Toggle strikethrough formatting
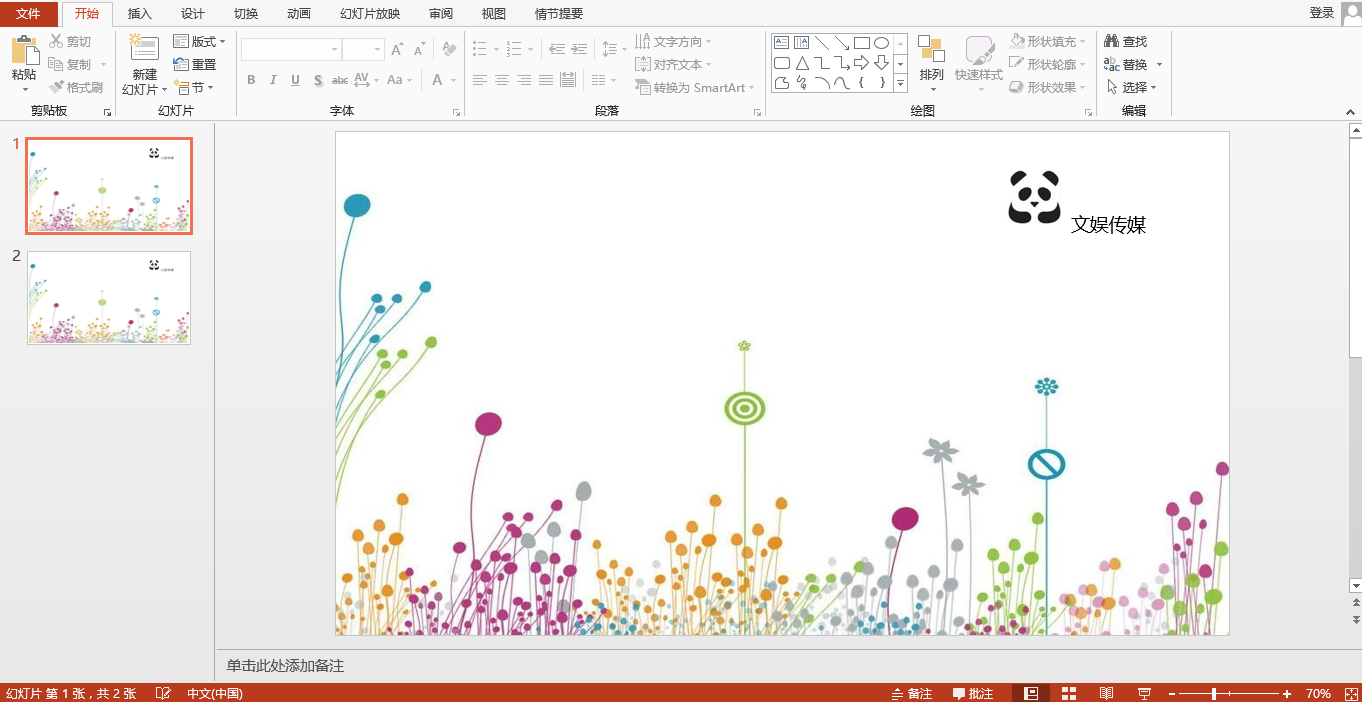Image resolution: width=1362 pixels, height=702 pixels. click(x=340, y=80)
